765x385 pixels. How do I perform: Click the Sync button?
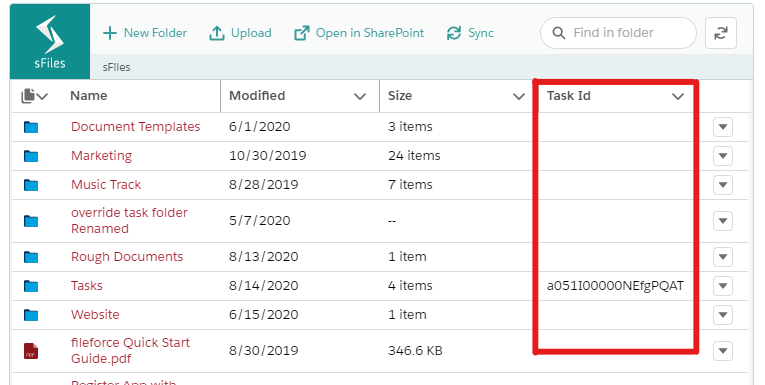pos(470,33)
